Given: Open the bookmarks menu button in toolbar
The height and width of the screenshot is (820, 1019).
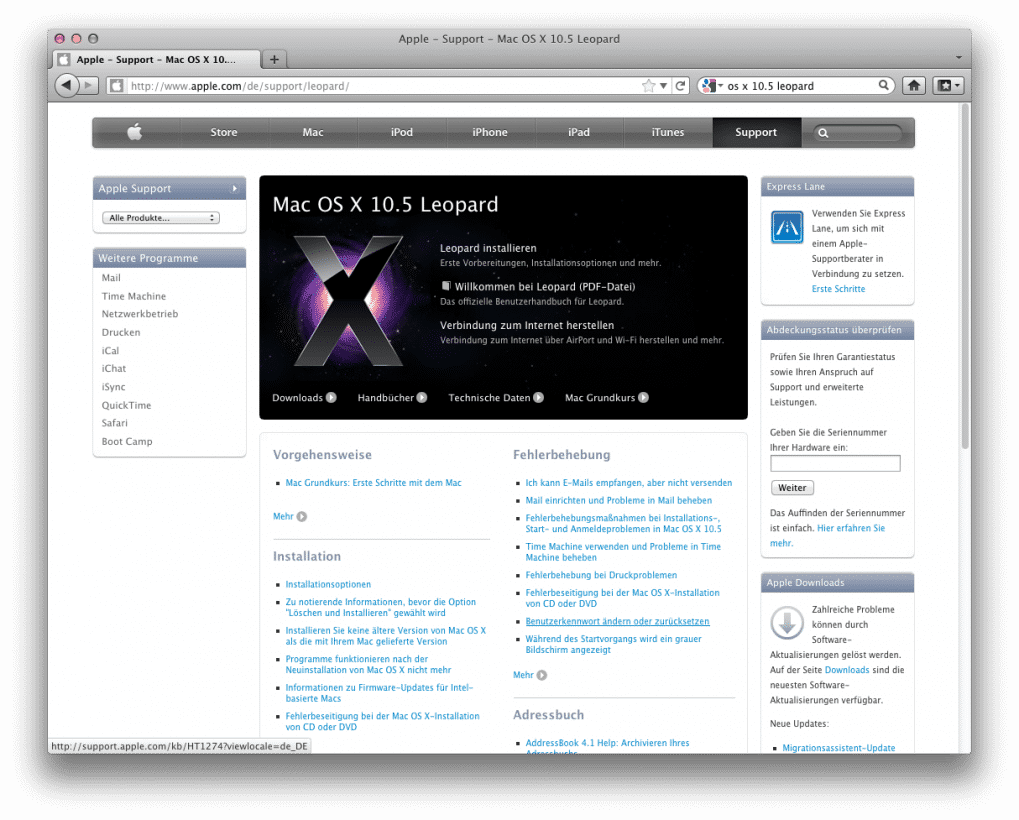Looking at the screenshot, I should (x=948, y=85).
